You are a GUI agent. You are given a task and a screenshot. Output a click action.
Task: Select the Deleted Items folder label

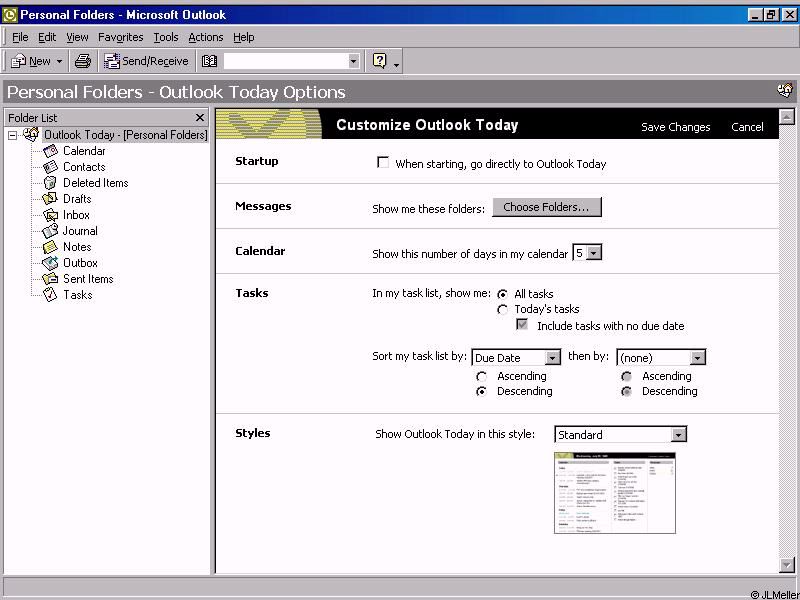(x=95, y=183)
